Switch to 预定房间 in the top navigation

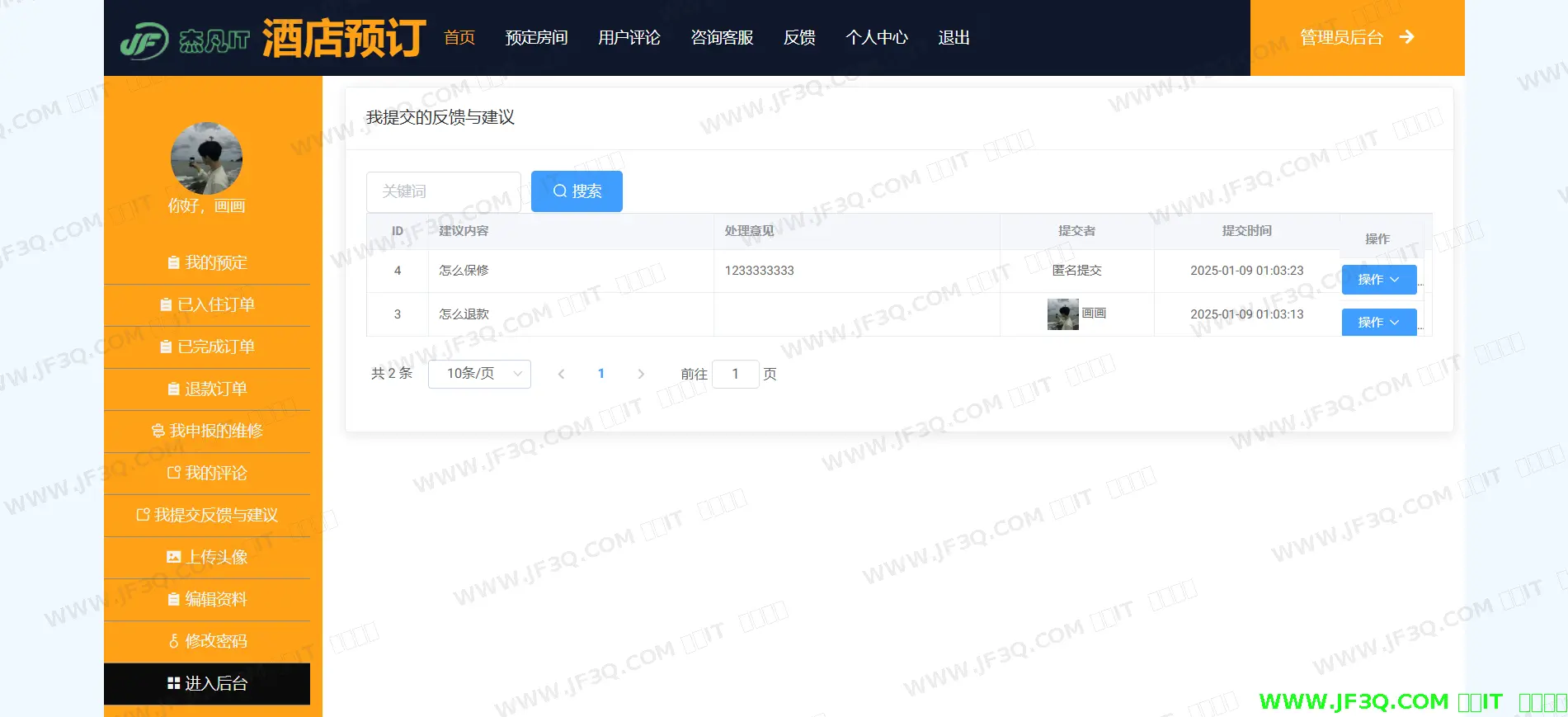point(536,38)
